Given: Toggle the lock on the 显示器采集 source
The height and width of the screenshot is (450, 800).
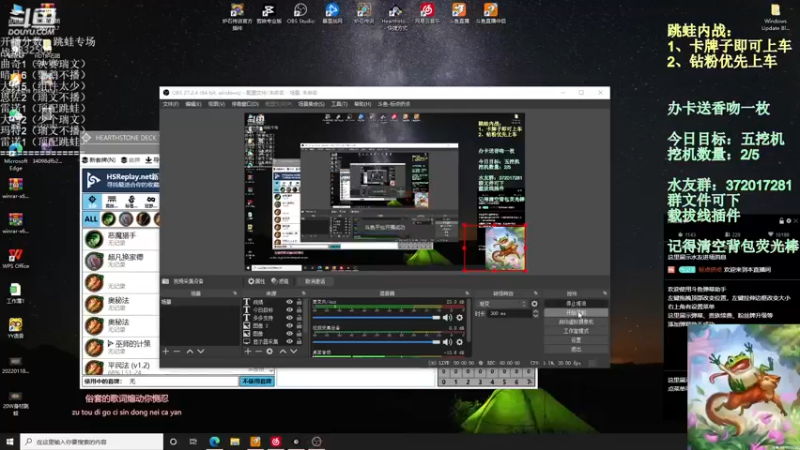Looking at the screenshot, I should [x=299, y=341].
